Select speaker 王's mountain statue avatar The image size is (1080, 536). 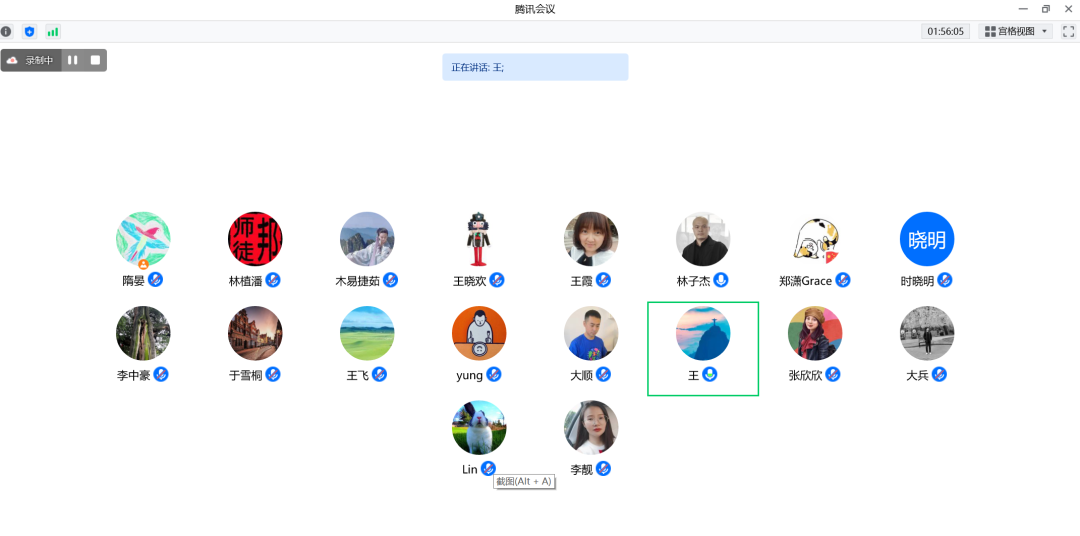click(x=703, y=333)
